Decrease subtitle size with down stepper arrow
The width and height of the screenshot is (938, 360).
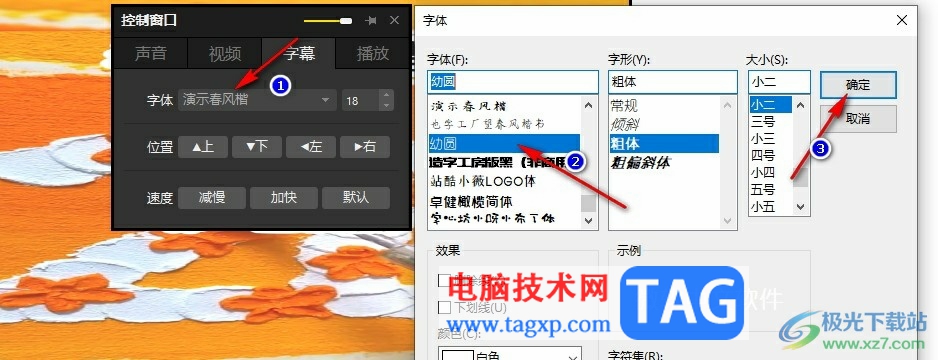tap(386, 106)
